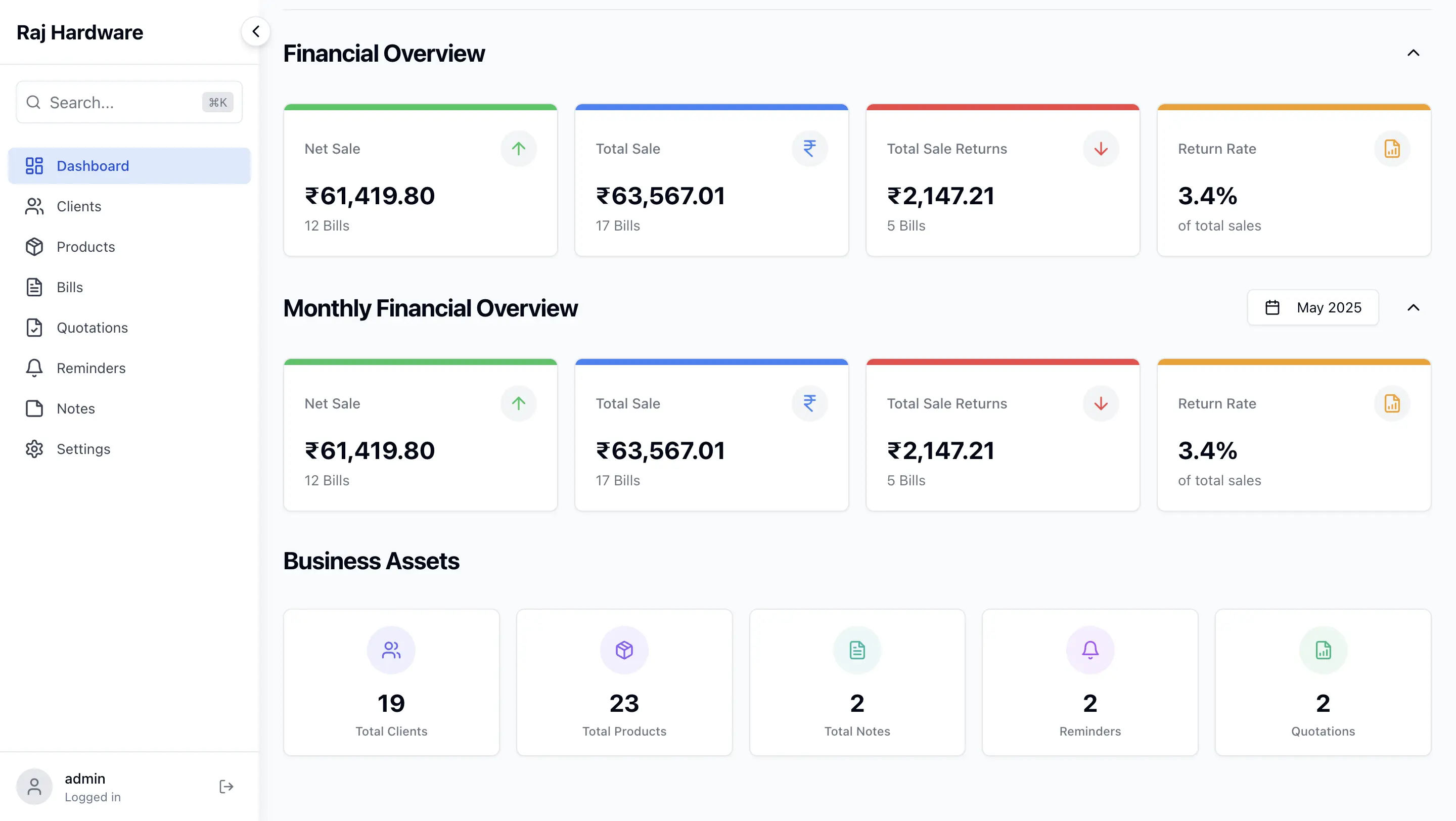Click the Total Products box icon
This screenshot has width=1456, height=821.
point(624,650)
